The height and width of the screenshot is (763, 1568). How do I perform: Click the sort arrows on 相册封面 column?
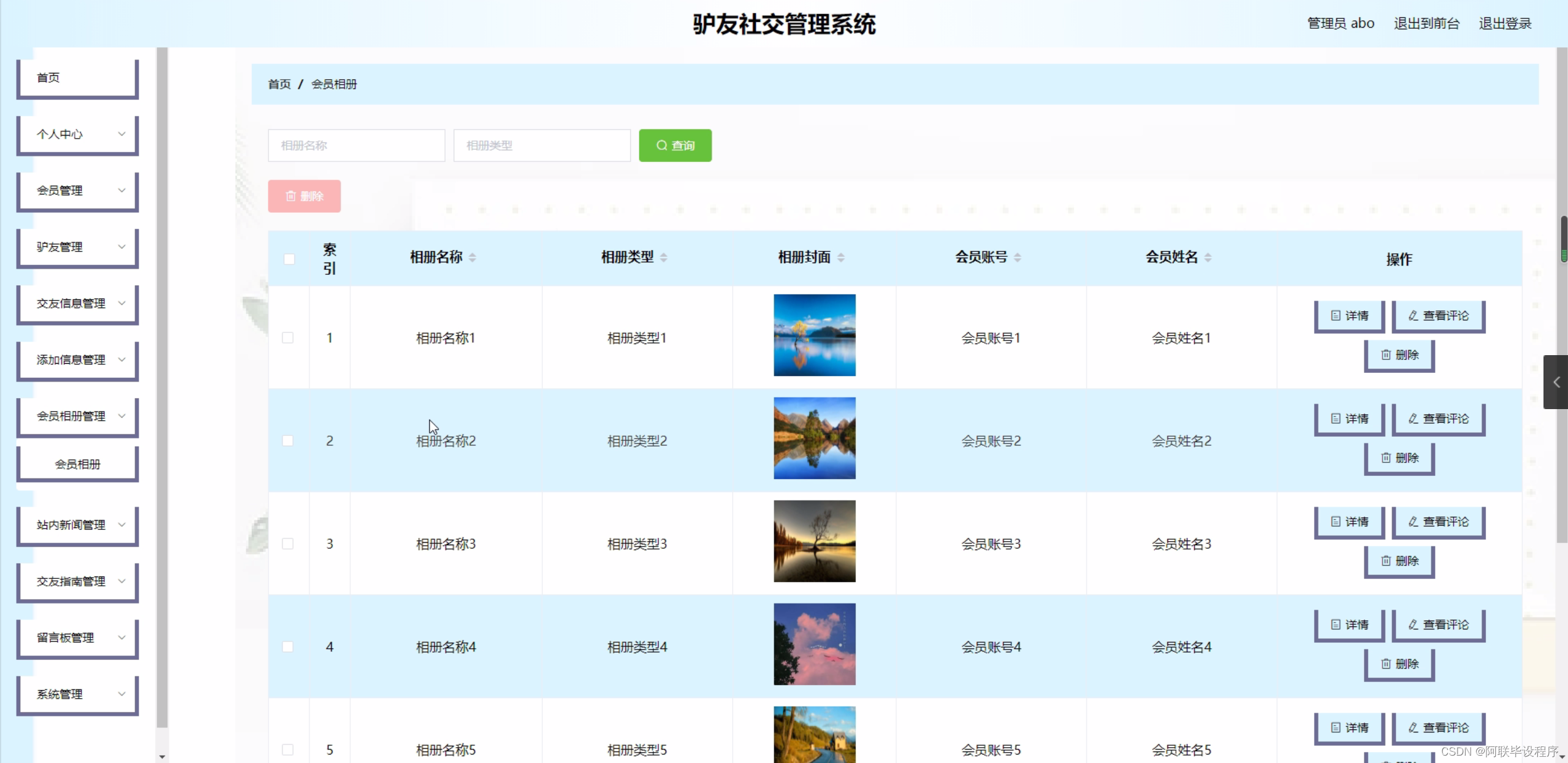[x=839, y=257]
